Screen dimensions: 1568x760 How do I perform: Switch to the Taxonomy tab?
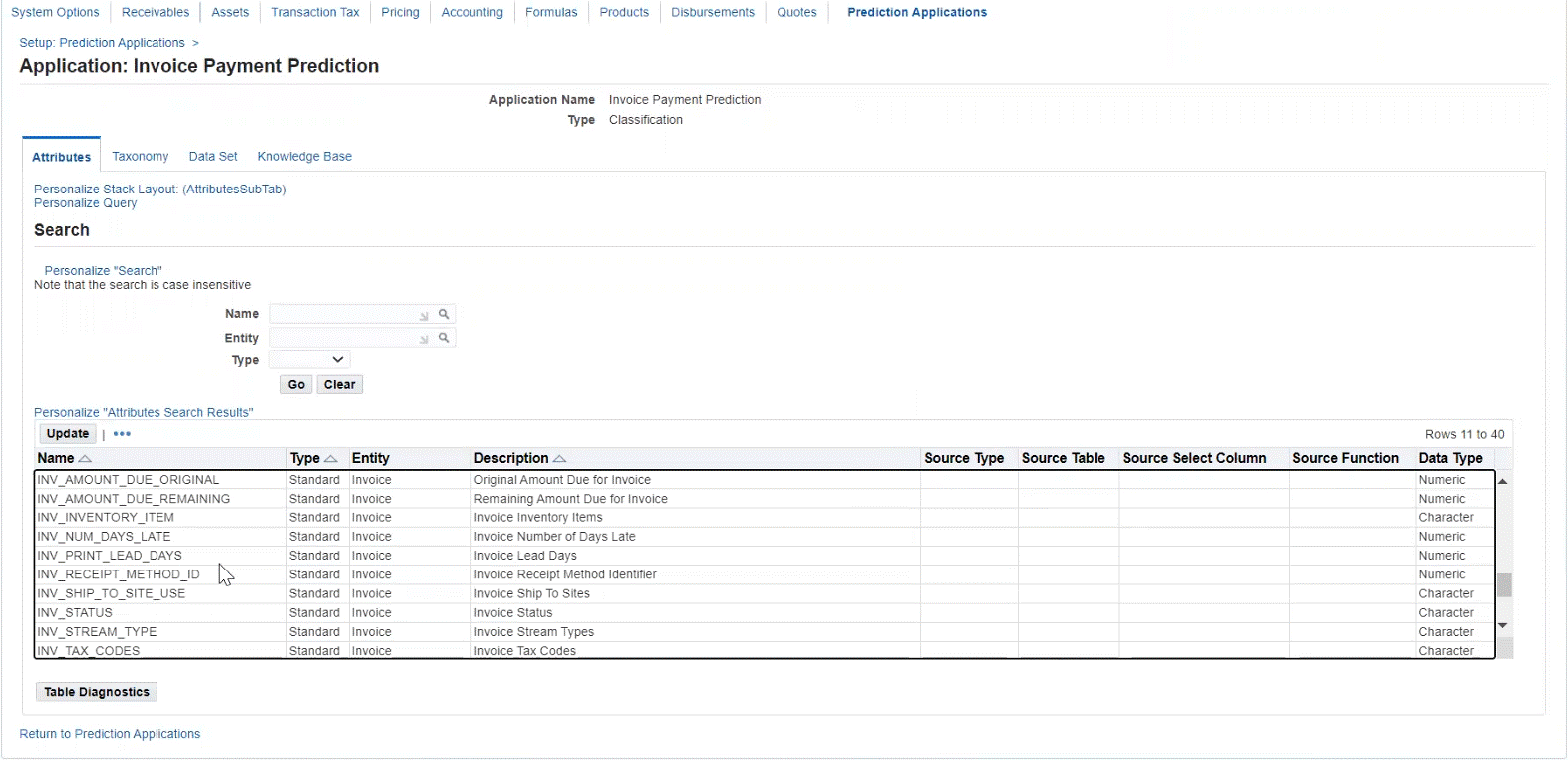click(x=141, y=157)
